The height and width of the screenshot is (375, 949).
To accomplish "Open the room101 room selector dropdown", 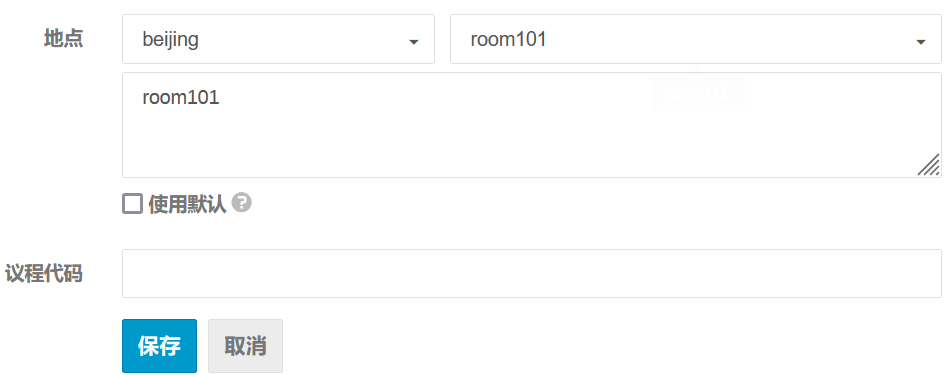I will (695, 39).
